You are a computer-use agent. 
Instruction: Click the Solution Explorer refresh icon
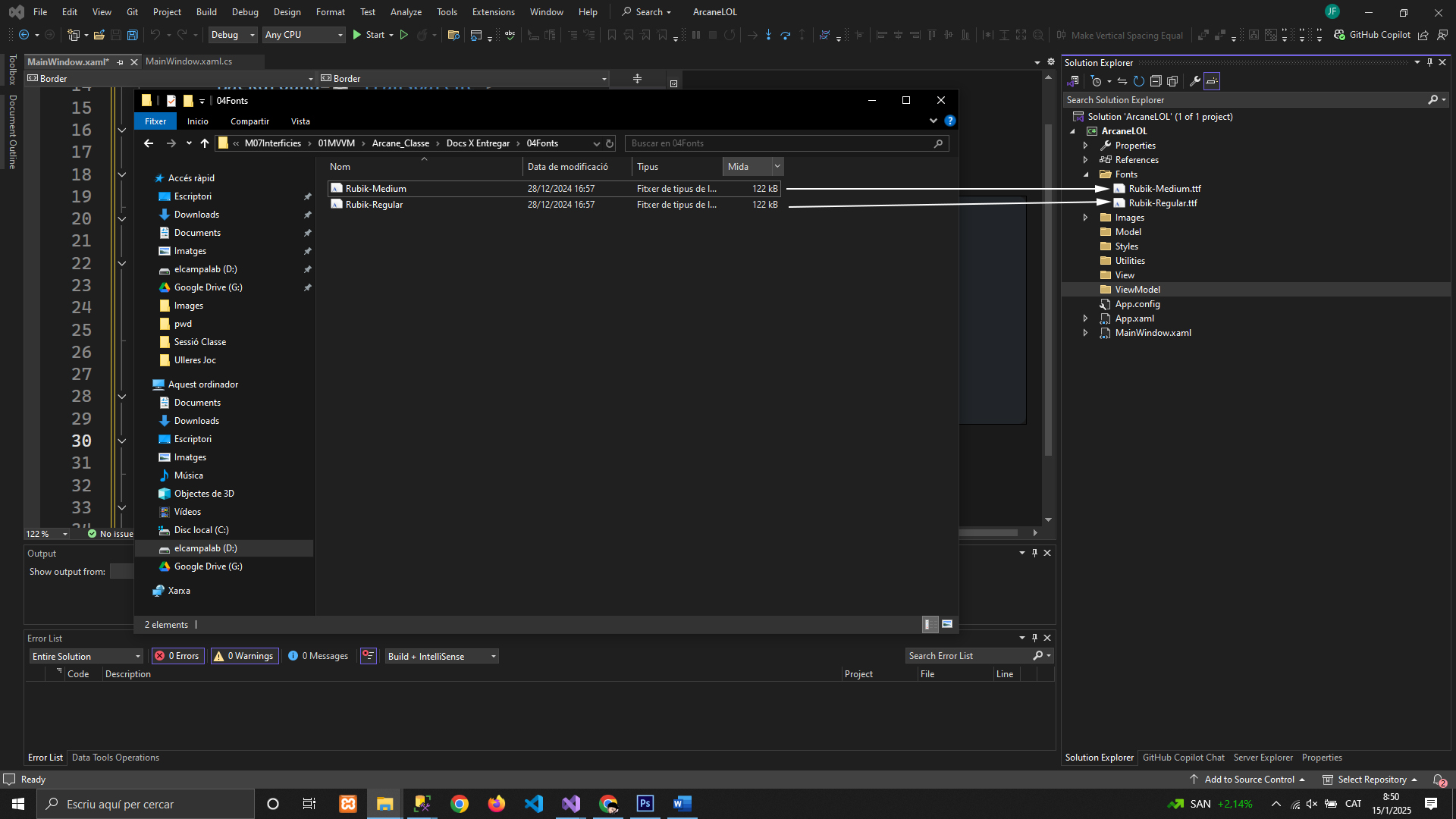coord(1138,81)
